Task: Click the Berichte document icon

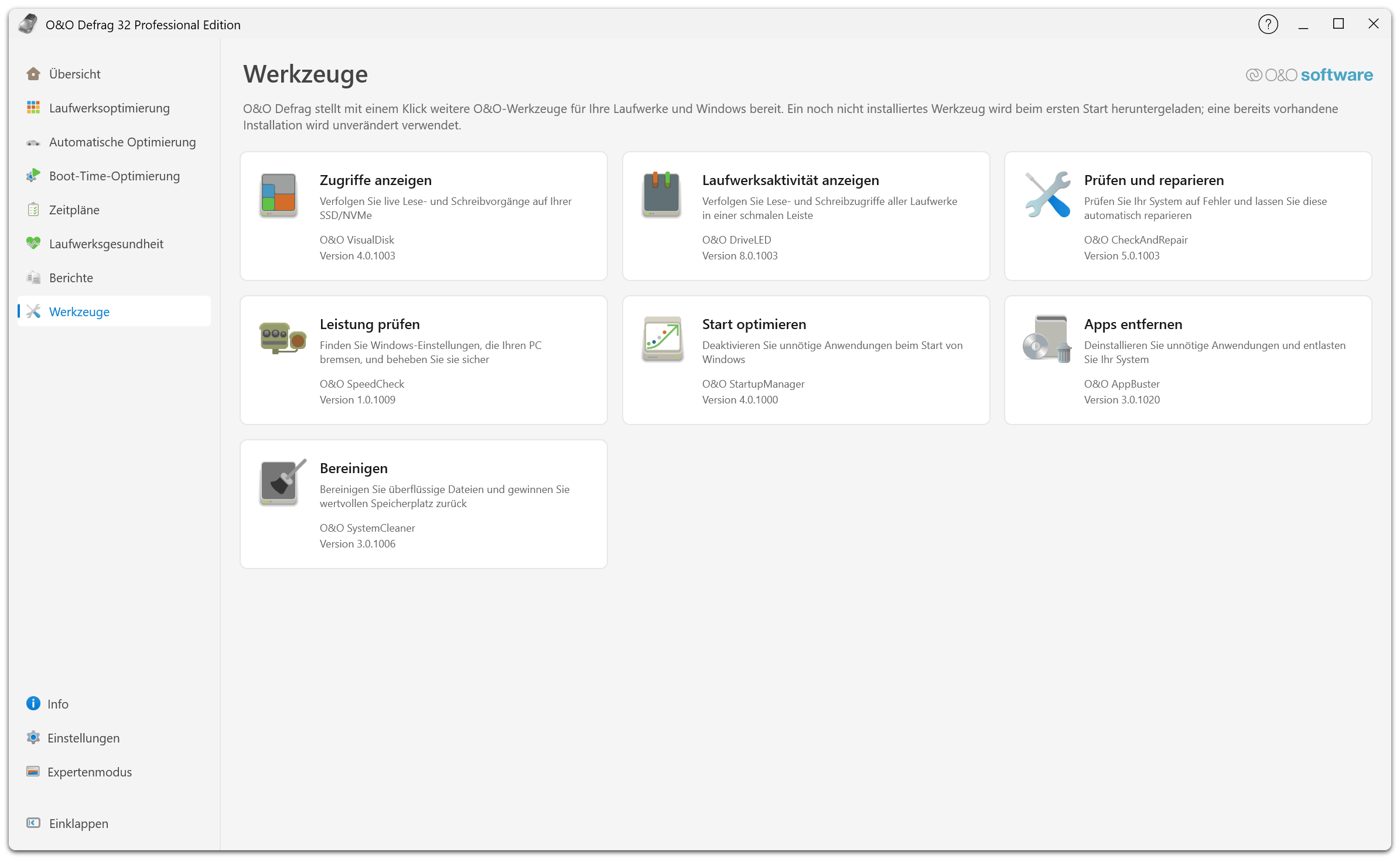Action: click(x=33, y=278)
